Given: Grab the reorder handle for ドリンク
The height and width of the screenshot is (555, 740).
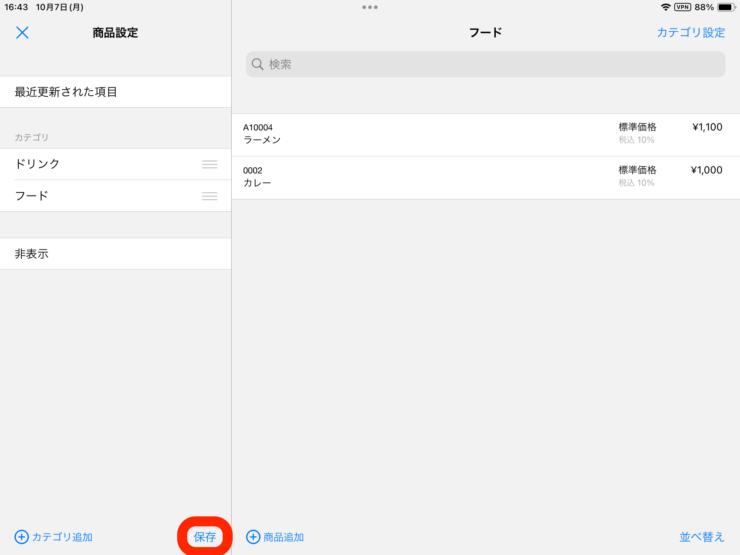Looking at the screenshot, I should point(210,164).
